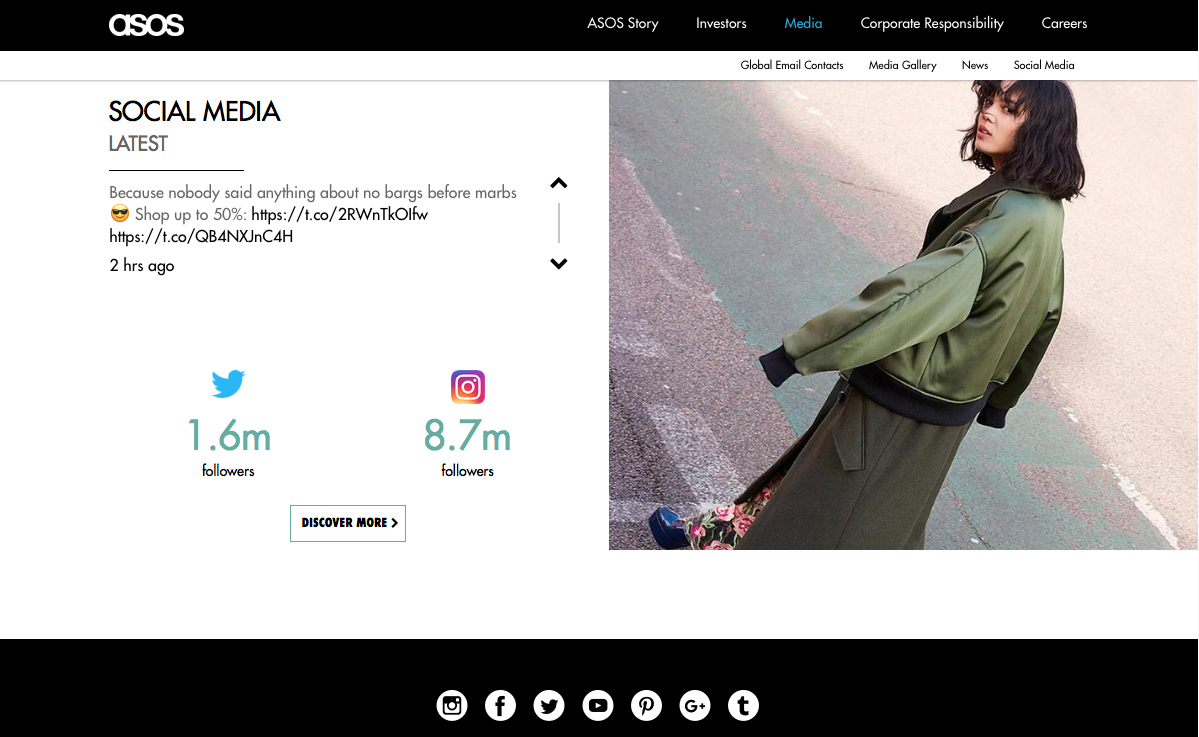Click the 8.7m followers count
The width and height of the screenshot is (1199, 737).
(x=467, y=436)
